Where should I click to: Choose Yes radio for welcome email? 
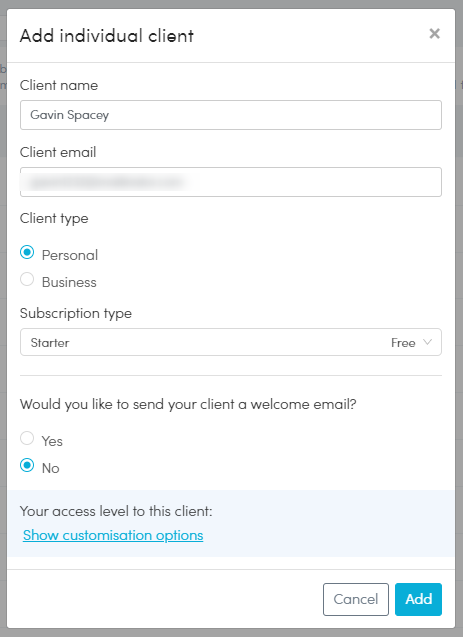click(x=27, y=438)
